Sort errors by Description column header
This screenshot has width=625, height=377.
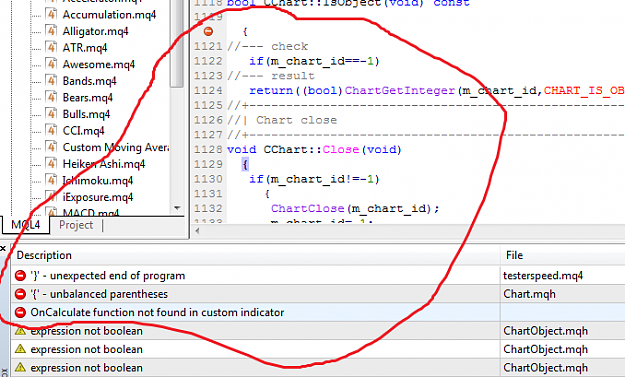[255, 255]
